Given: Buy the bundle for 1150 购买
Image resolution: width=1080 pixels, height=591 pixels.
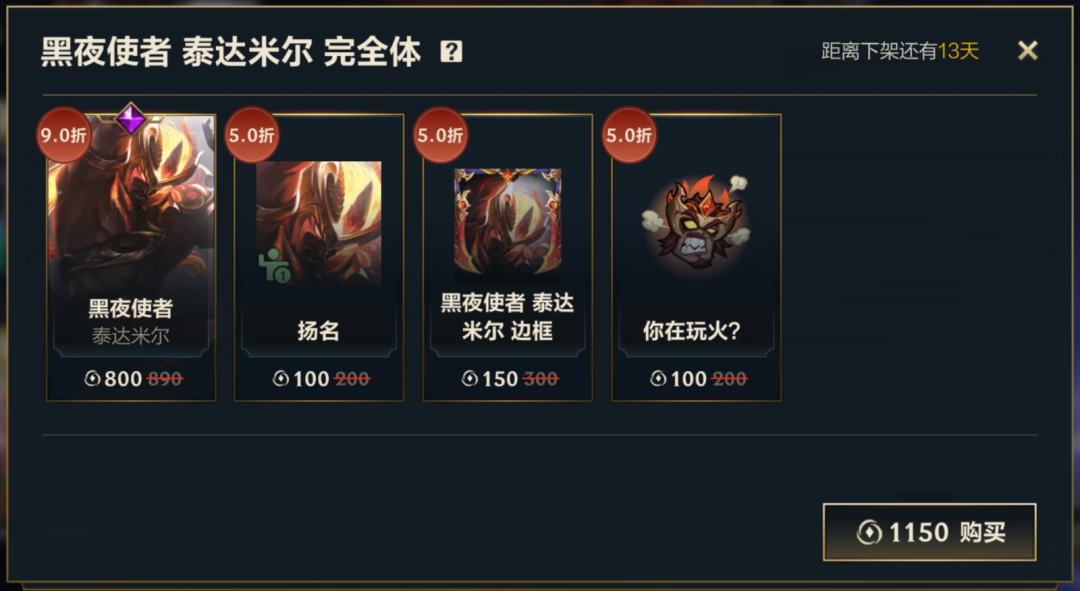Looking at the screenshot, I should pos(929,532).
